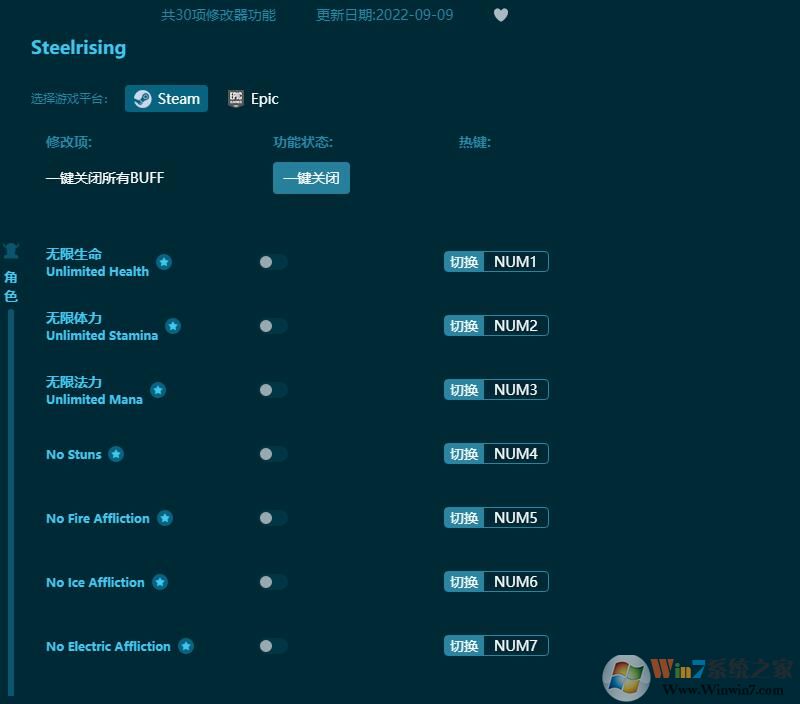Click the star icon beside Unlimited Health
This screenshot has height=704, width=800.
[164, 262]
